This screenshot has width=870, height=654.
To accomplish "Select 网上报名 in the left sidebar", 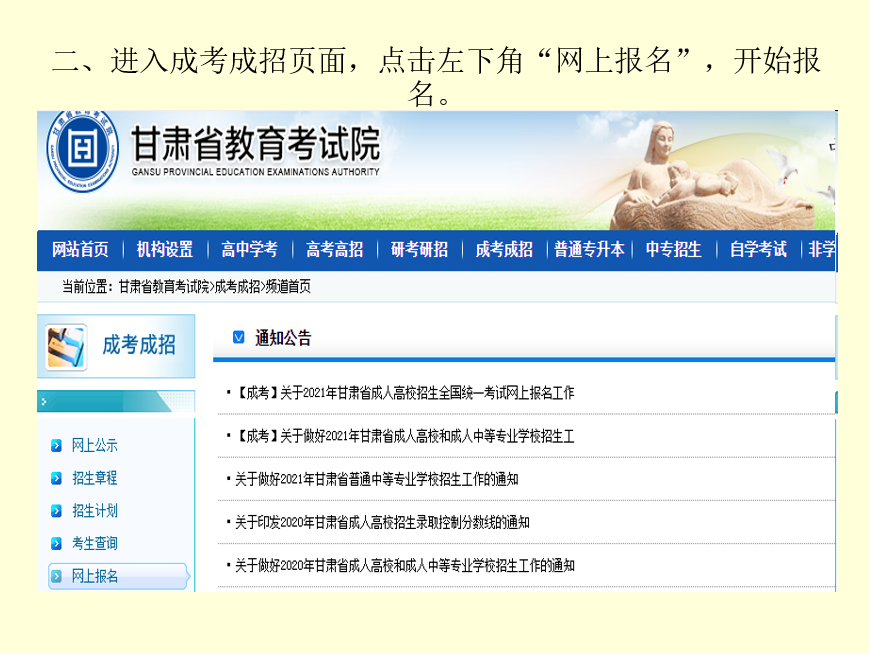I will click(95, 576).
